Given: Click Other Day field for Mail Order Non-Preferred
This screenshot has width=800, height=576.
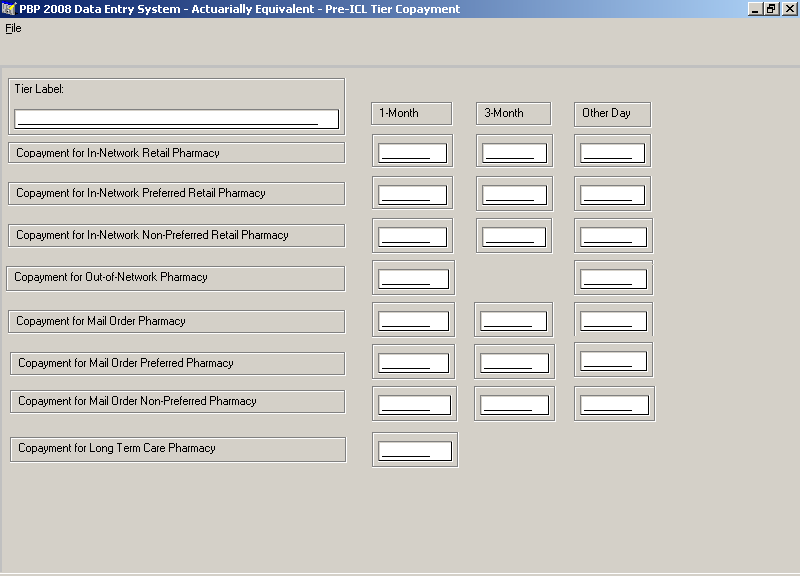Looking at the screenshot, I should (x=614, y=405).
